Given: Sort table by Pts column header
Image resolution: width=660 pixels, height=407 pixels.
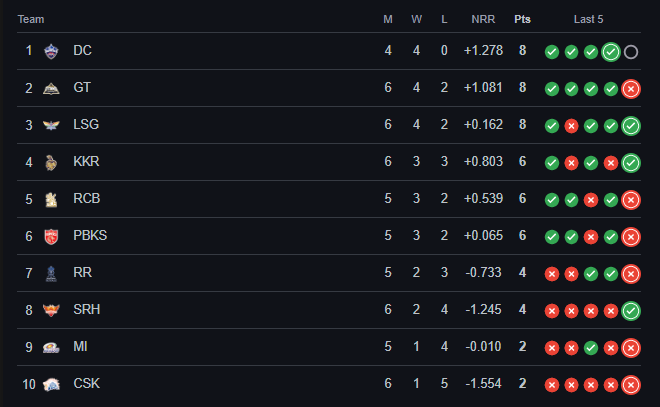Looking at the screenshot, I should pos(522,19).
